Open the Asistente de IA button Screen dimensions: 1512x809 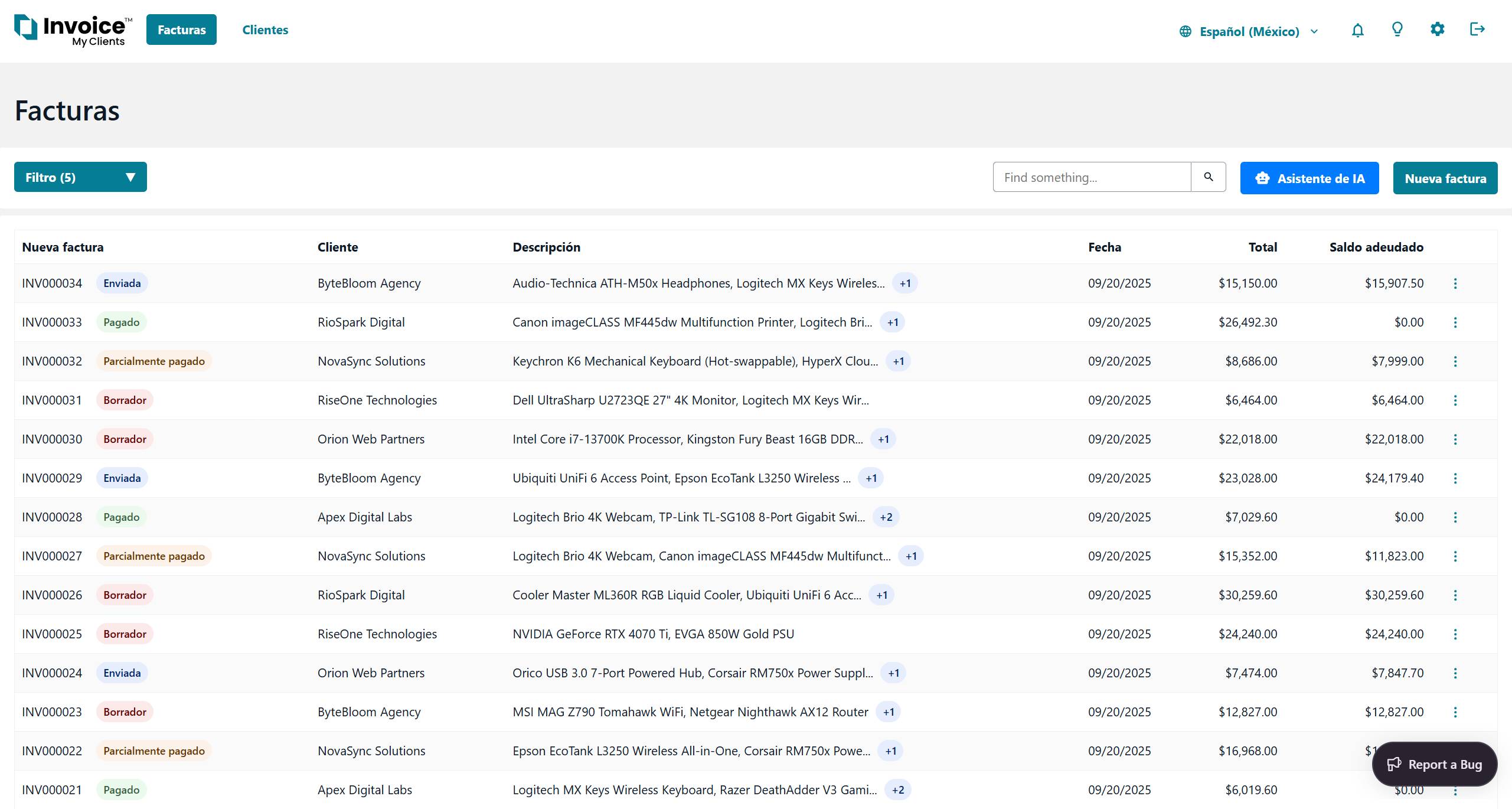point(1309,178)
